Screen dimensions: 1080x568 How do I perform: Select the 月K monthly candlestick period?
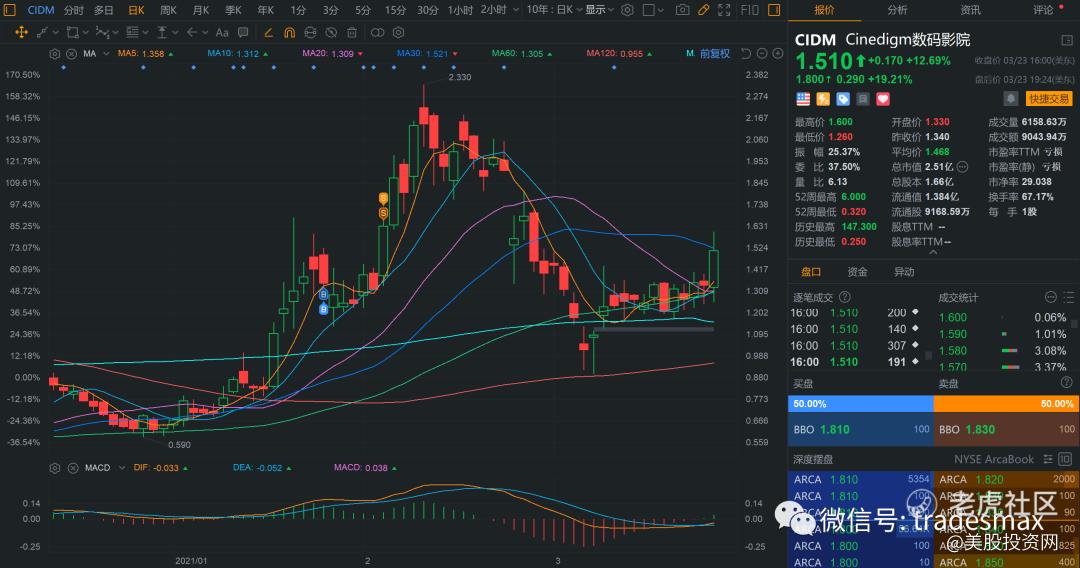(x=200, y=10)
